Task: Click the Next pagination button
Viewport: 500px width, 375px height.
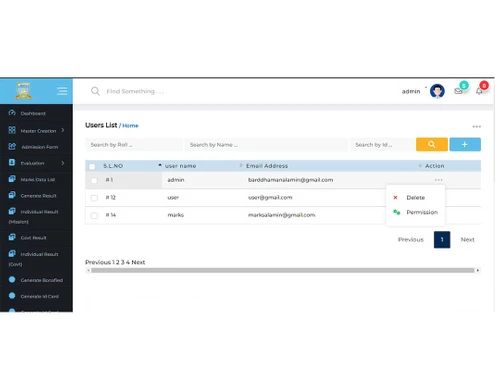Action: pyautogui.click(x=467, y=240)
